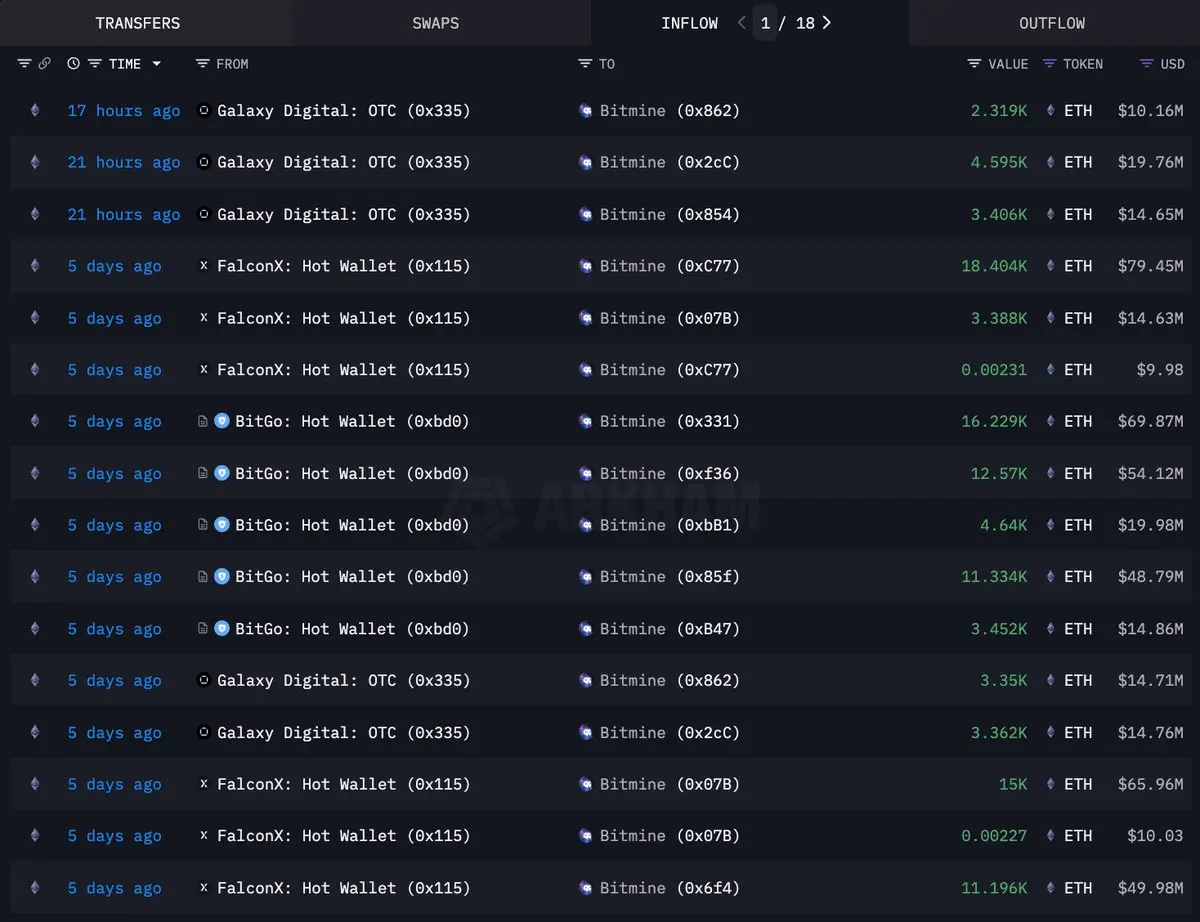Click the FalconX logo in the $14.63M row

click(204, 318)
